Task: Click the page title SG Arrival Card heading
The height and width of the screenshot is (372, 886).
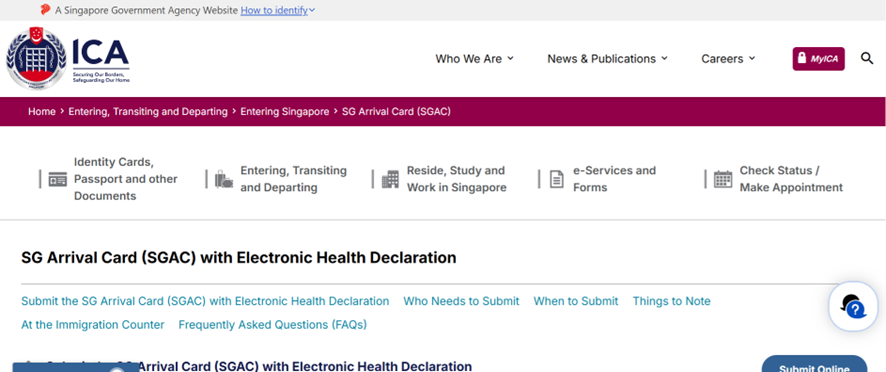Action: point(238,258)
